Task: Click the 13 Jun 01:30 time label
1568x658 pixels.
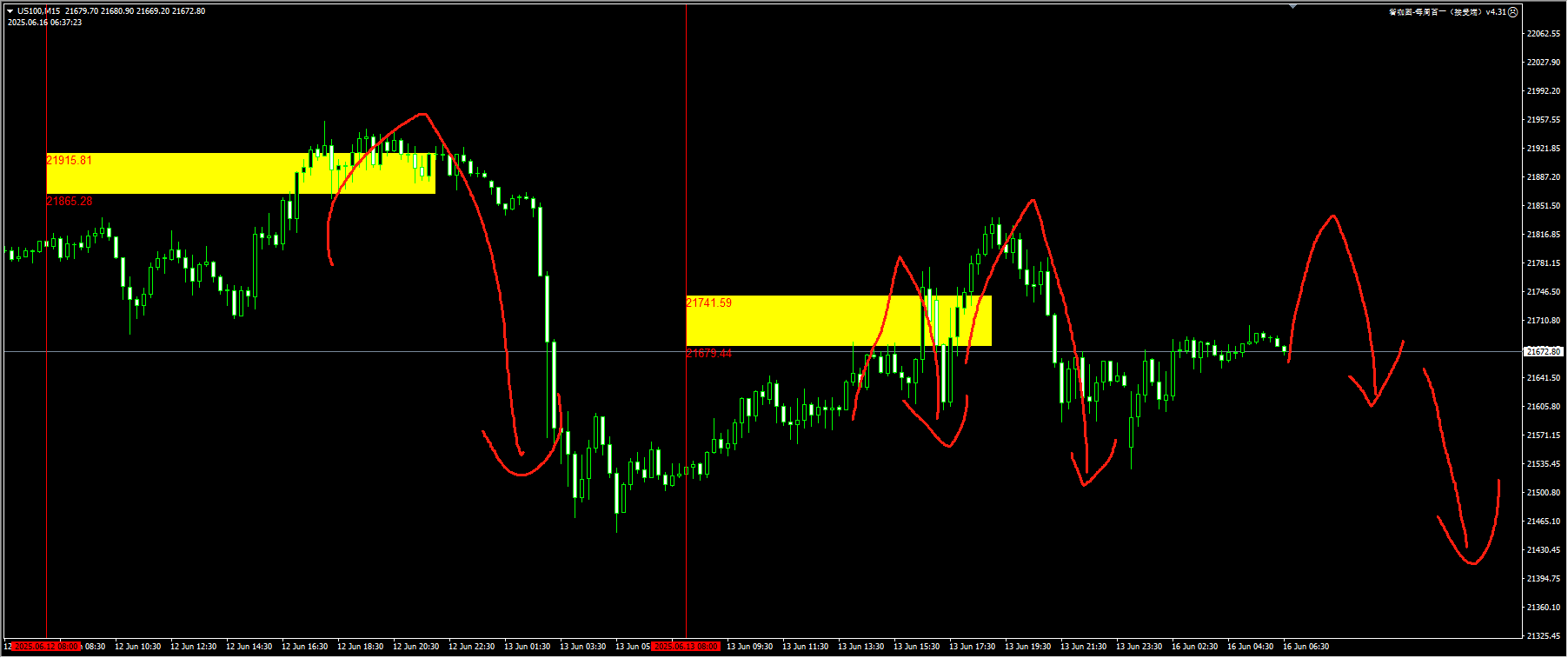Action: [527, 647]
